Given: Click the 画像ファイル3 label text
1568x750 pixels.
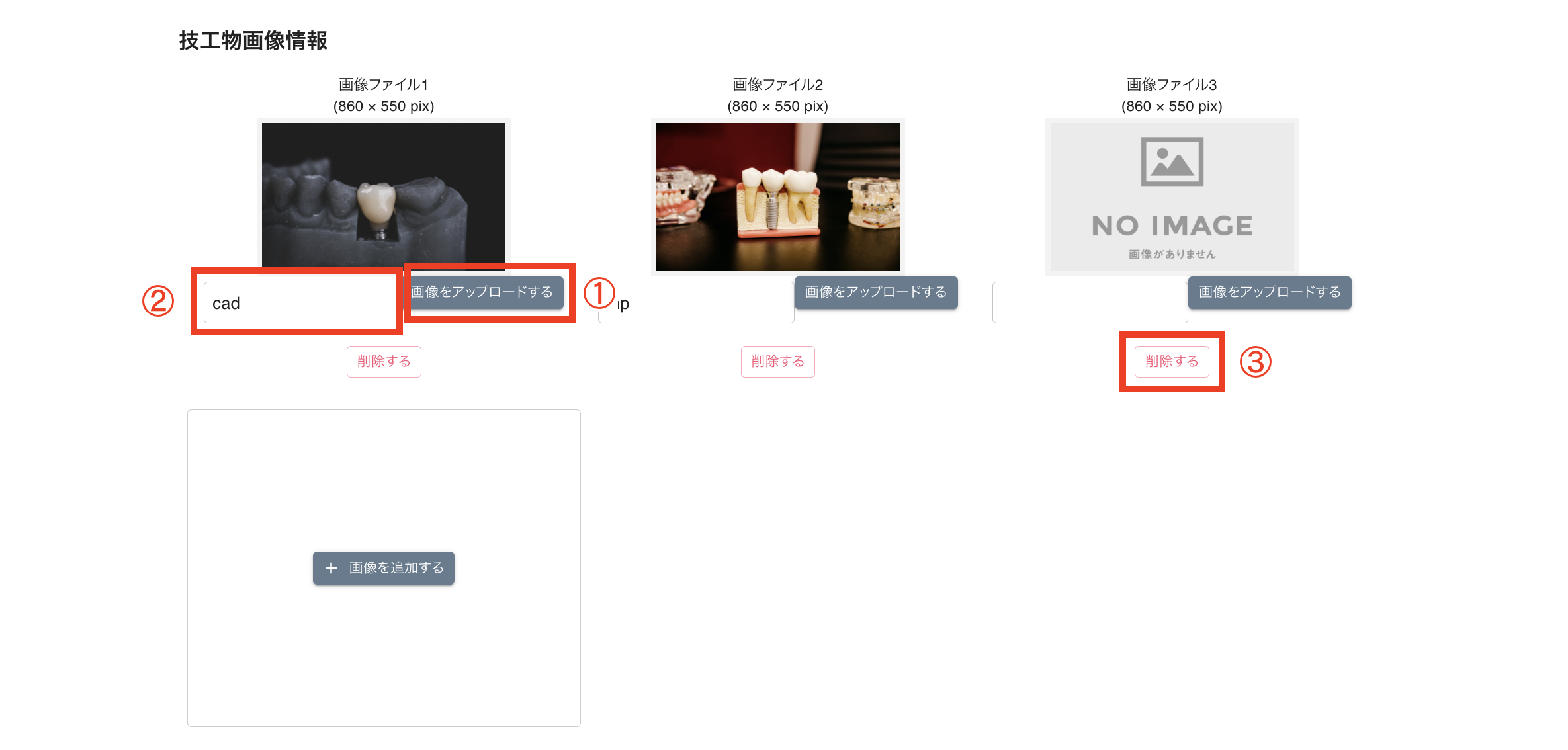Looking at the screenshot, I should (x=1172, y=85).
